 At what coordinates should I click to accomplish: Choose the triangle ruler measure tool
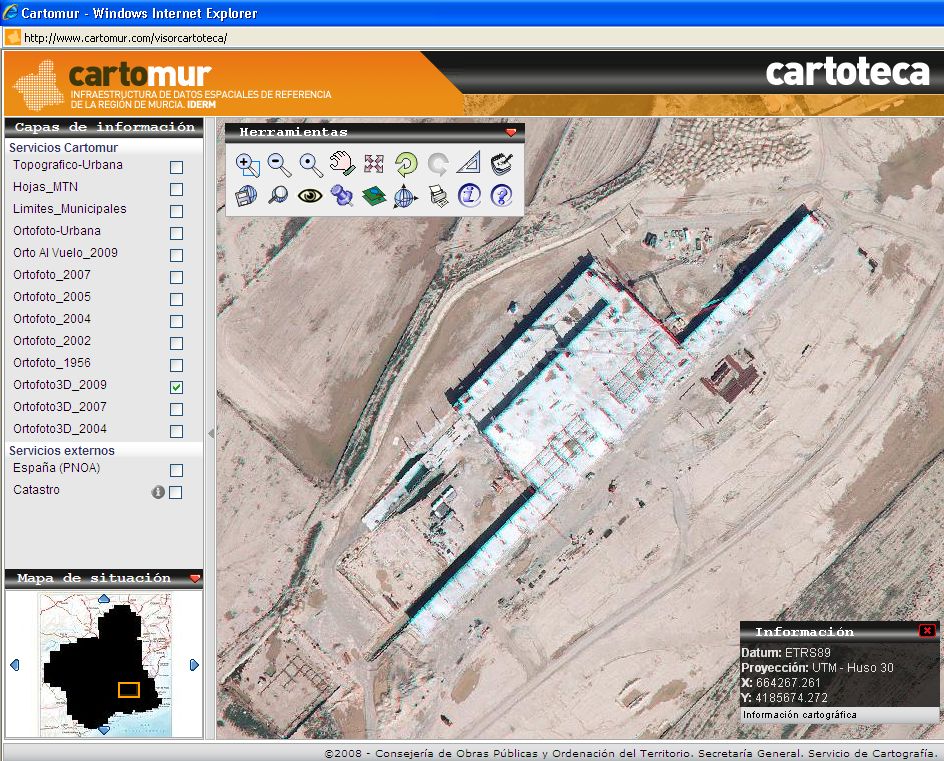point(468,165)
